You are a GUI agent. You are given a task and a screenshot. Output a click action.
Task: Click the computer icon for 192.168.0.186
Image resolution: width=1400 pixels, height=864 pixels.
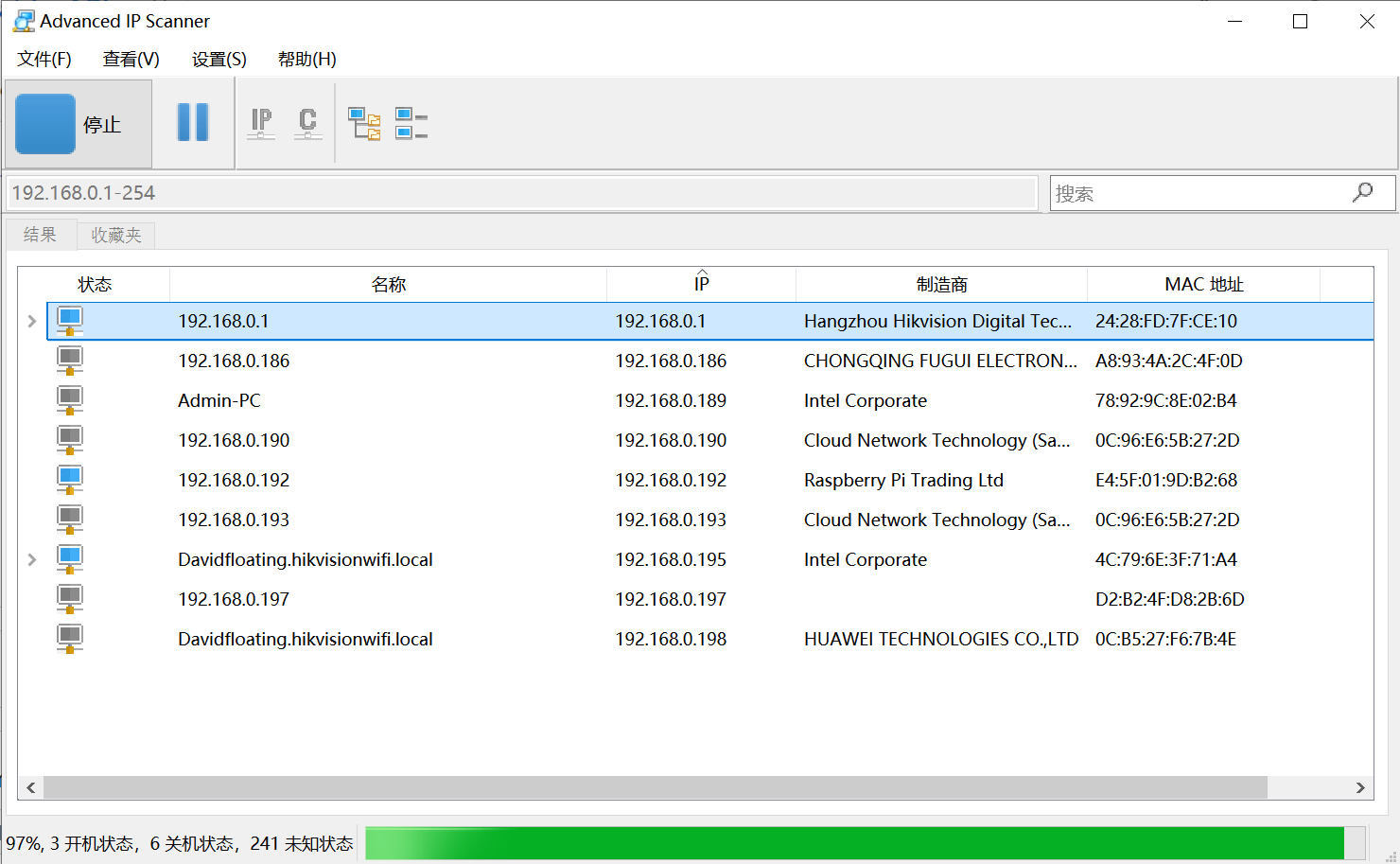(x=70, y=361)
